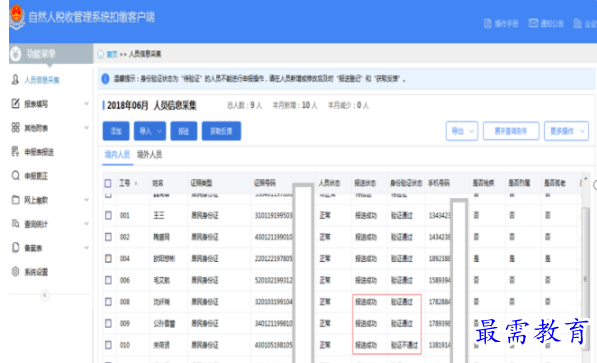Collapse sidebar with the left arrow

[x=45, y=295]
